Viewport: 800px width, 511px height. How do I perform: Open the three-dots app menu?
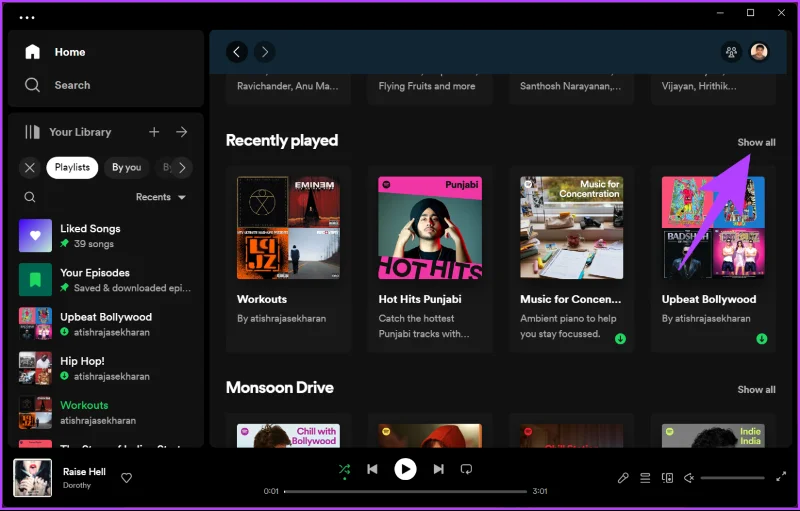[x=27, y=17]
